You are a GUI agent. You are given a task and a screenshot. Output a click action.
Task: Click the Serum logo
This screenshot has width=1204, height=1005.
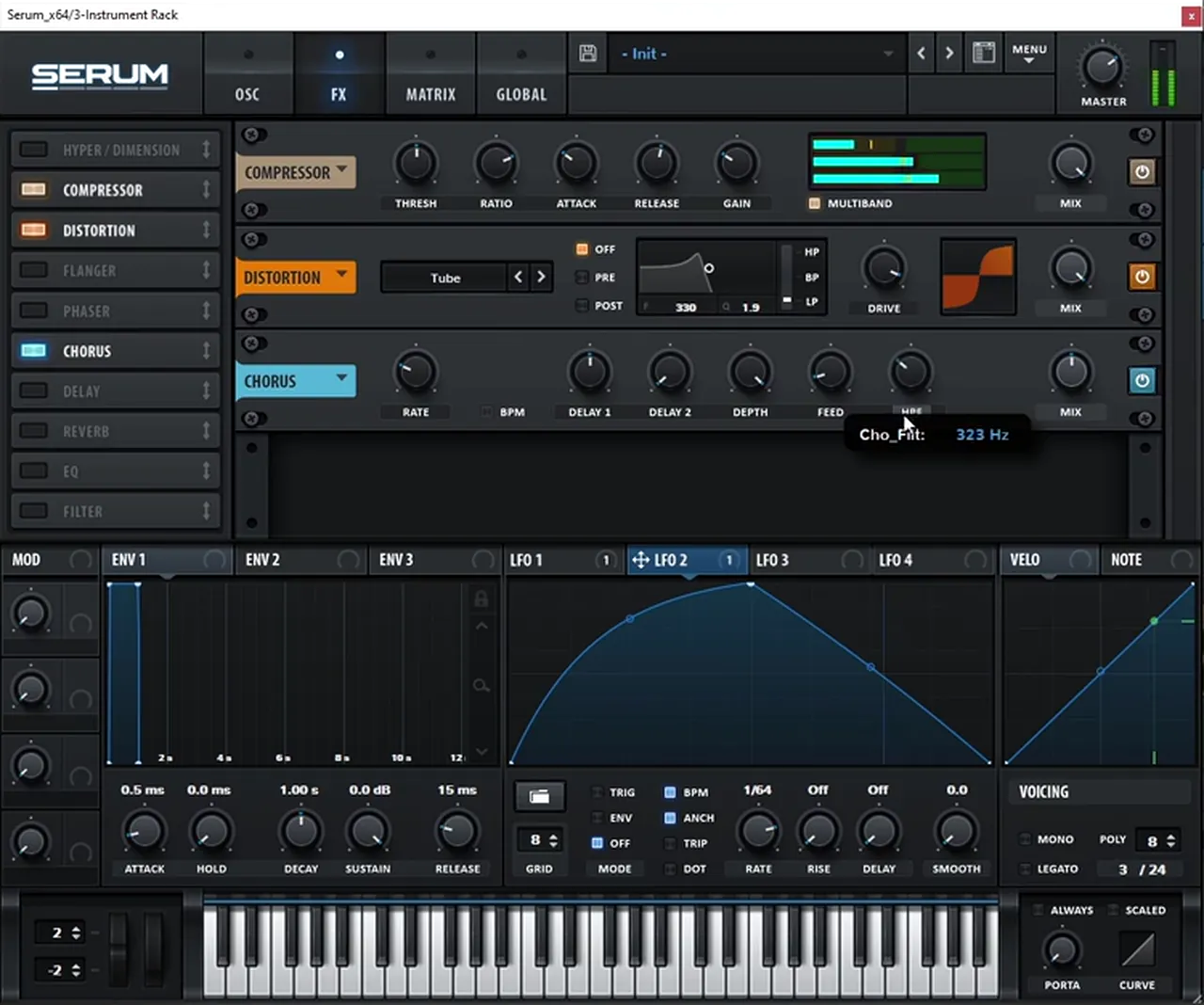point(100,75)
